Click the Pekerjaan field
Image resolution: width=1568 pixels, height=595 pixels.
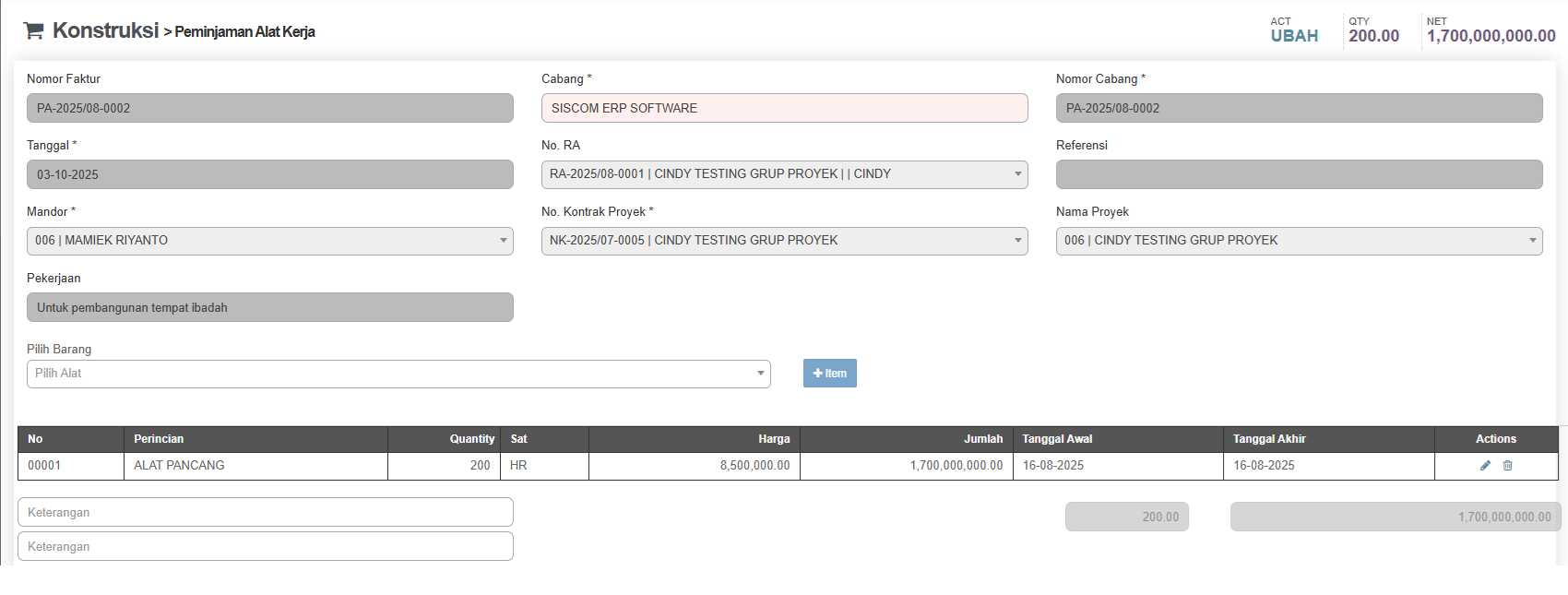point(269,307)
